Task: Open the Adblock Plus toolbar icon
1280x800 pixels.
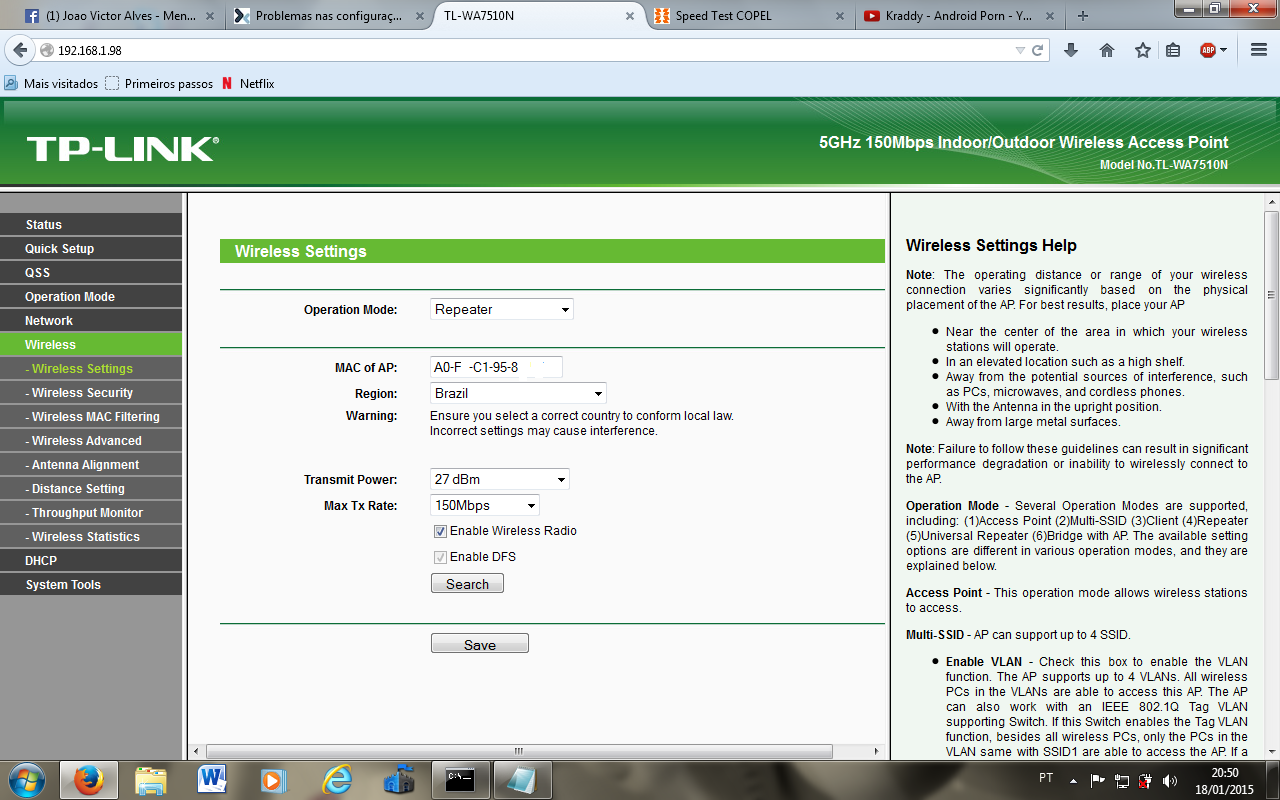Action: (x=1208, y=50)
